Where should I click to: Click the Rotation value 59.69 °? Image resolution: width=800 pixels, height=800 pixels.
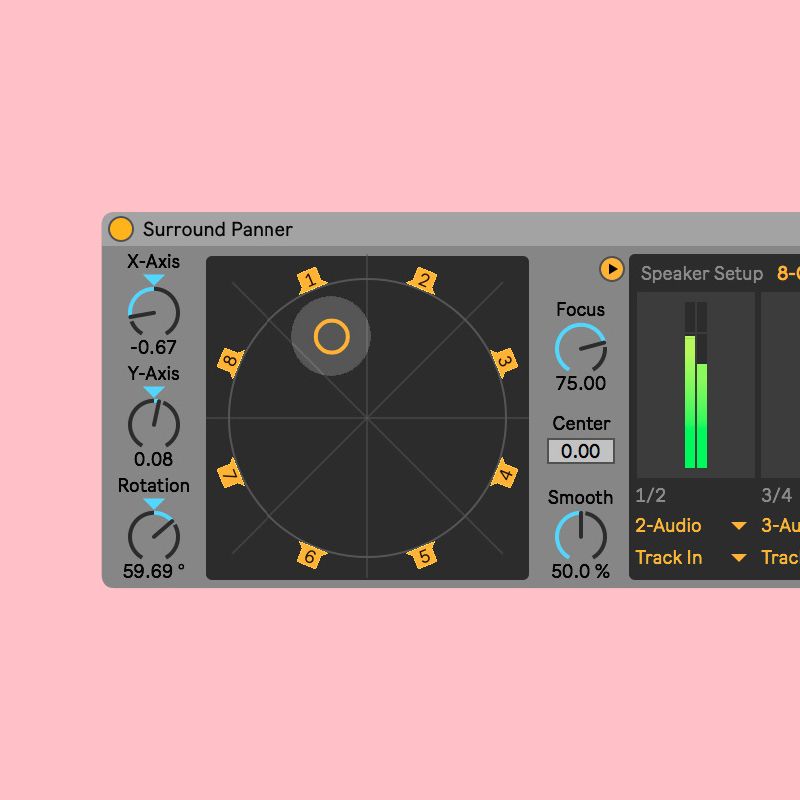[x=154, y=571]
